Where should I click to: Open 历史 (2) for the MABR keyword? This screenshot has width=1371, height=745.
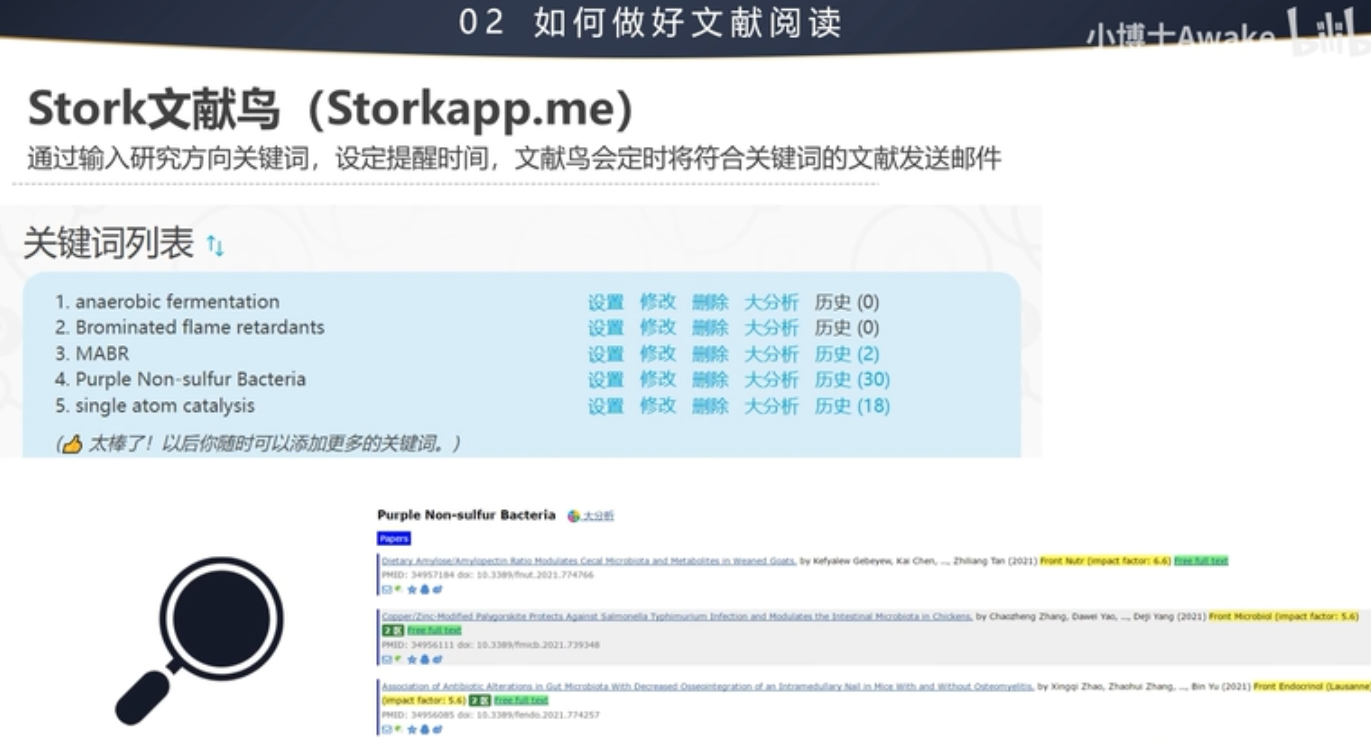tap(847, 354)
